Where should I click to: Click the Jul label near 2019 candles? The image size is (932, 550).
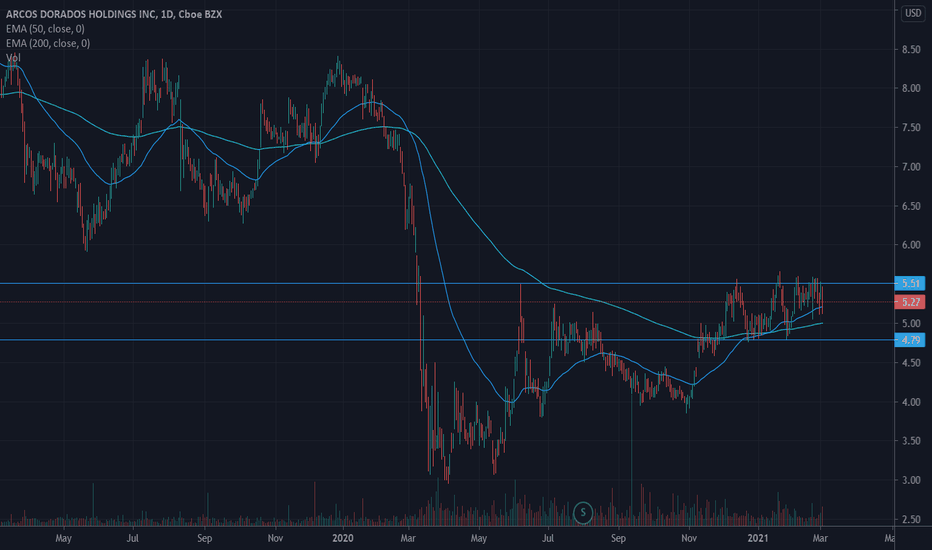[x=133, y=538]
